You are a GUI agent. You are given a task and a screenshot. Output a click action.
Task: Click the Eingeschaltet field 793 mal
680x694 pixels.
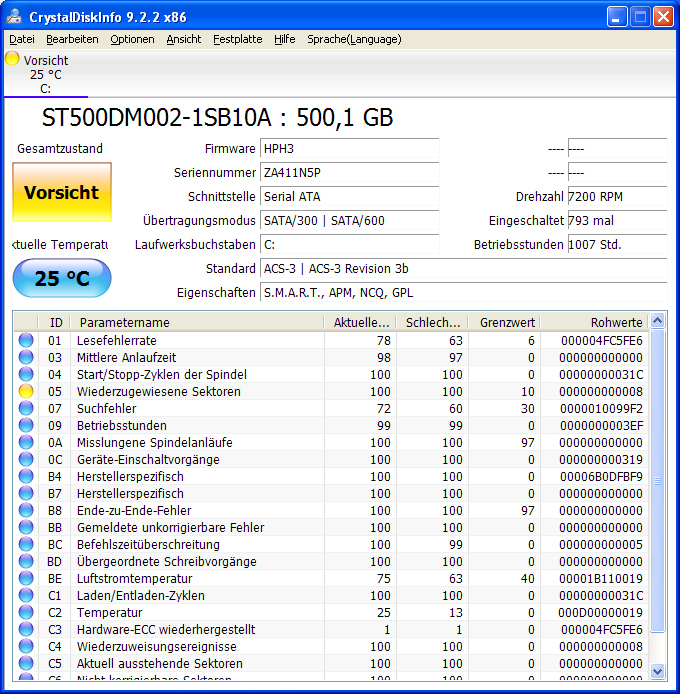tap(617, 220)
